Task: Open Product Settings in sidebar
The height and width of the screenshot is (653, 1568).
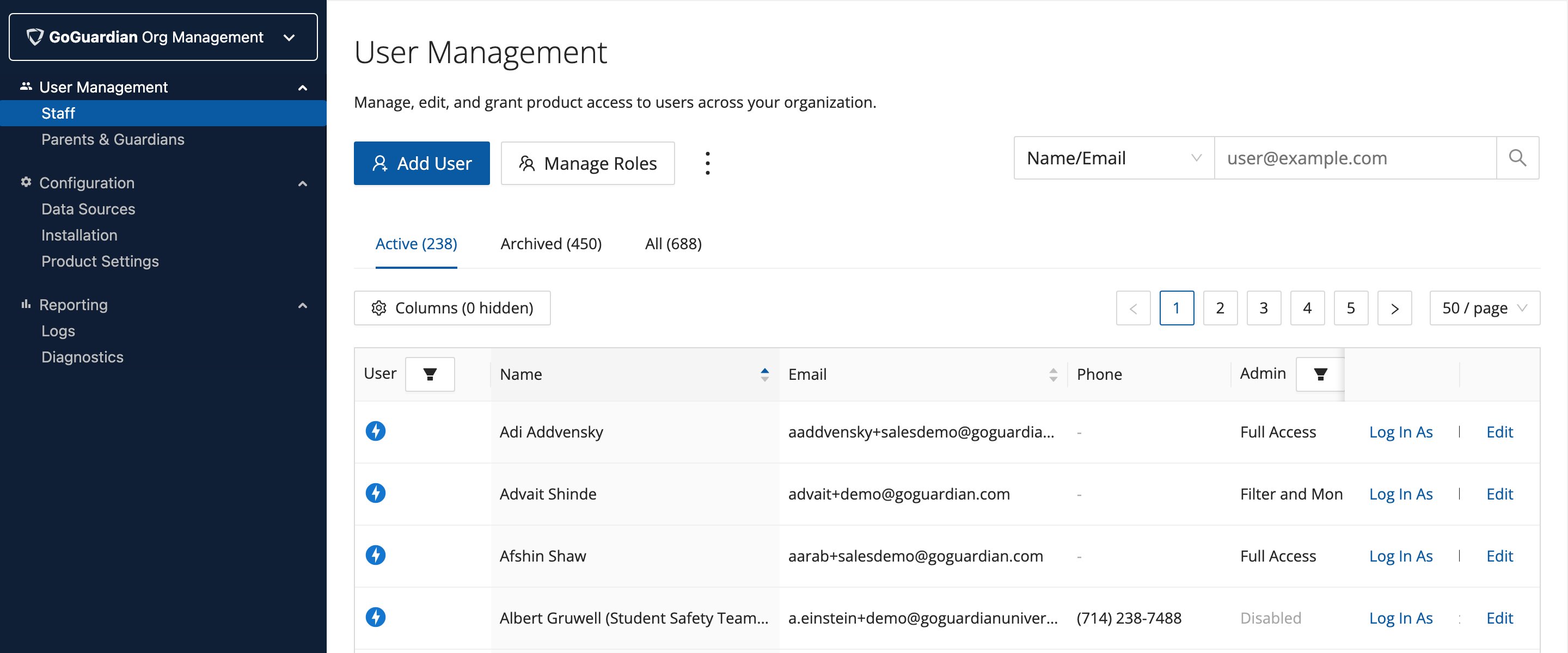Action: (x=100, y=261)
